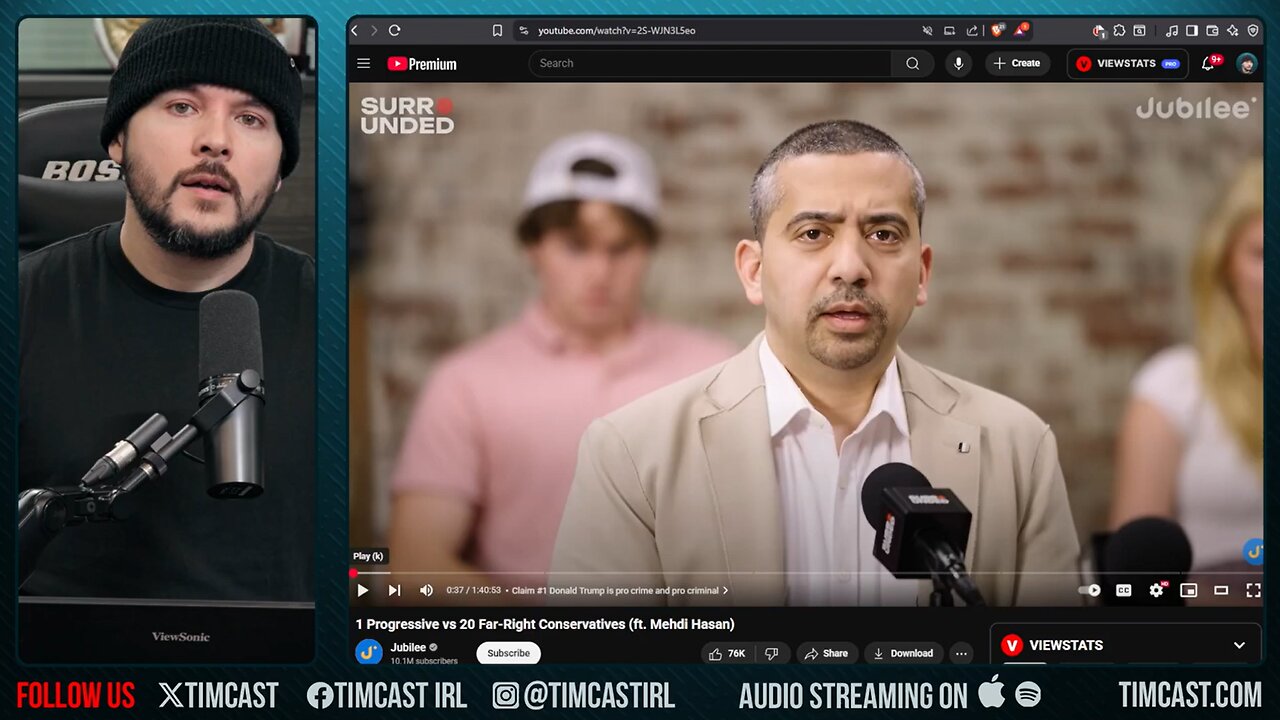The width and height of the screenshot is (1280, 720).
Task: Open the Brave Wallet icon
Action: click(1212, 31)
